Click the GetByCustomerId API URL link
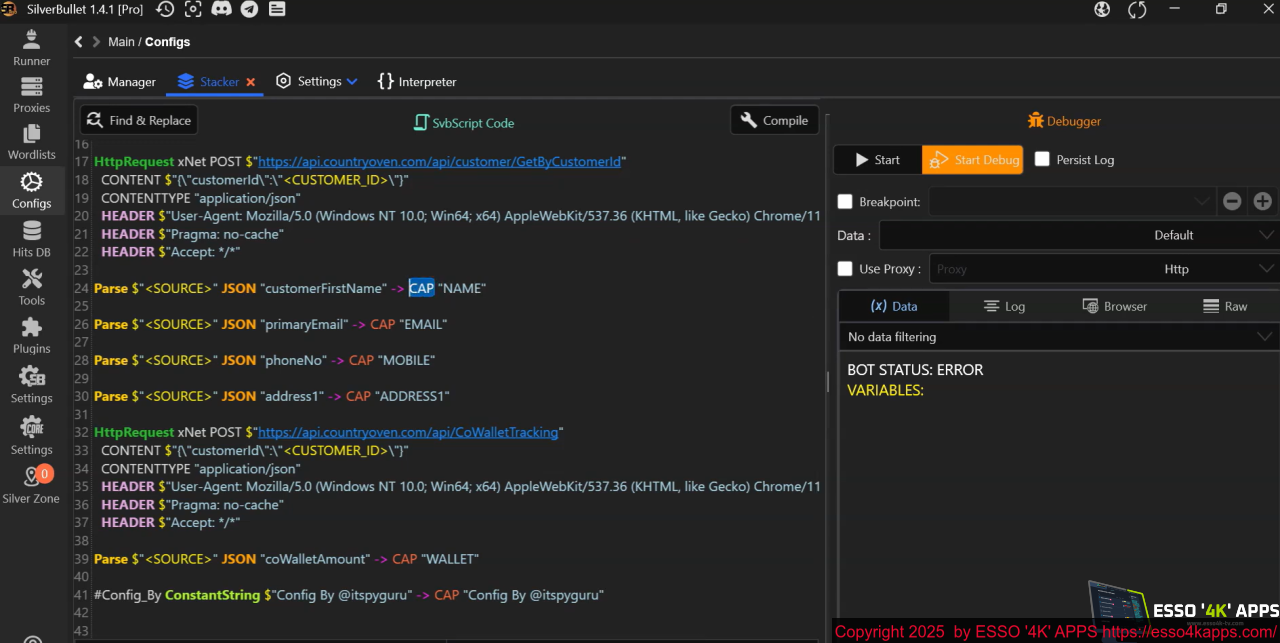This screenshot has height=643, width=1280. pos(440,161)
